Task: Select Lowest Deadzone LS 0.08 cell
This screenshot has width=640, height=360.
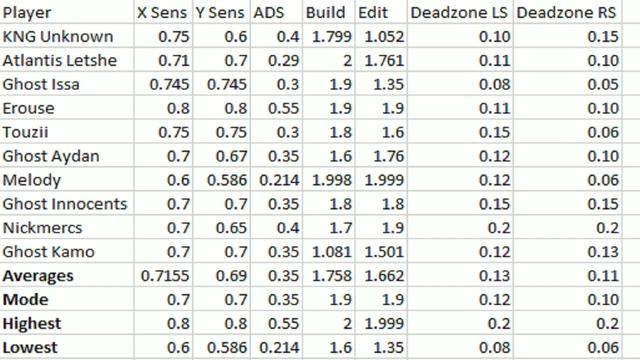Action: click(460, 347)
